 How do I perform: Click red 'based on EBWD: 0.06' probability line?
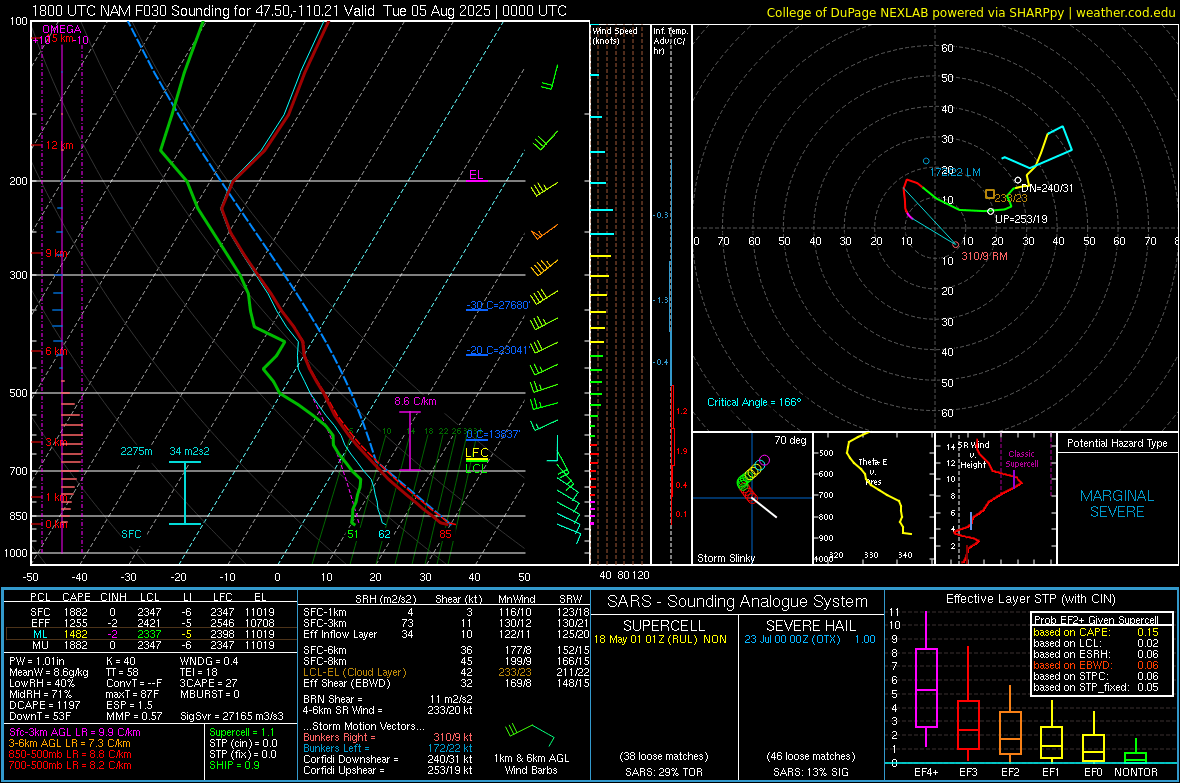(1096, 665)
